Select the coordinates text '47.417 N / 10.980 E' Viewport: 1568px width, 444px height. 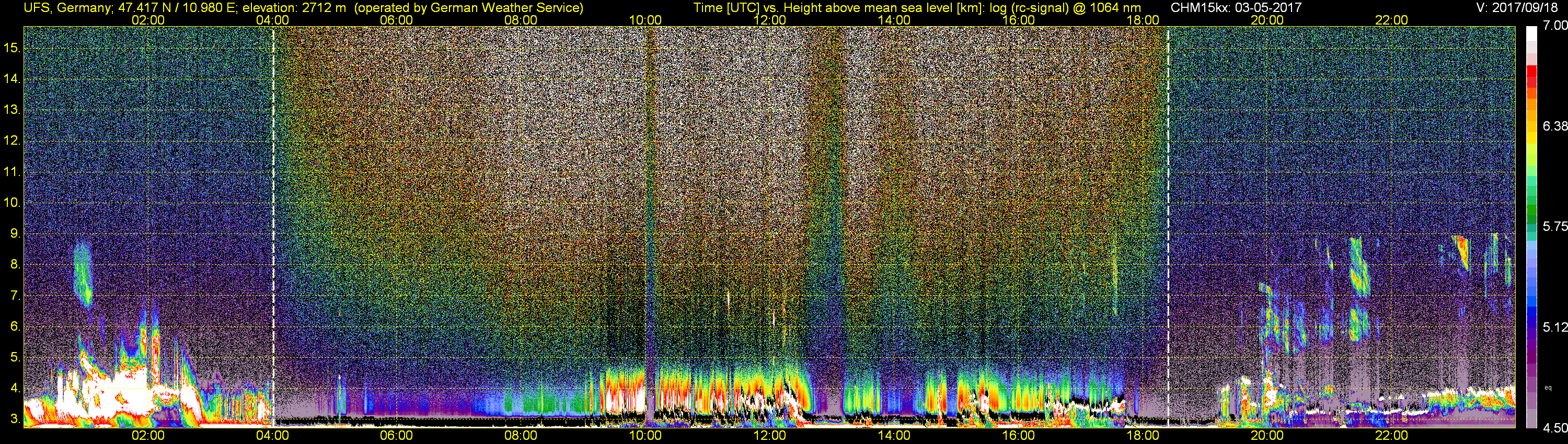click(x=176, y=8)
